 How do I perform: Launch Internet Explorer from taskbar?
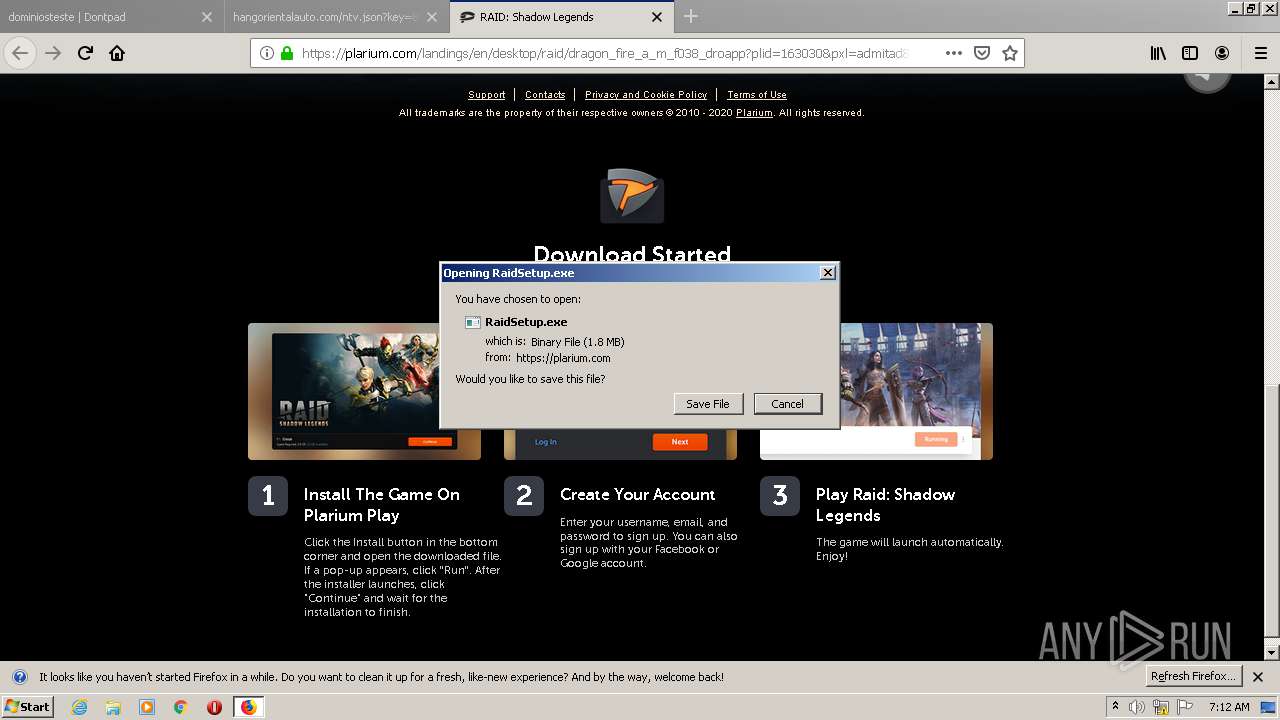coord(80,707)
